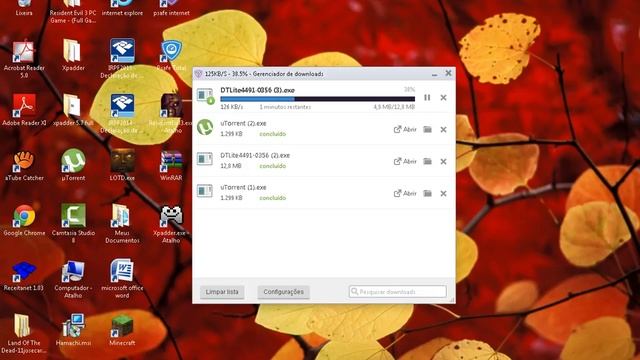Remove DTLite4491-0356 (2).exe from list
This screenshot has width=640, height=360.
pyautogui.click(x=443, y=162)
